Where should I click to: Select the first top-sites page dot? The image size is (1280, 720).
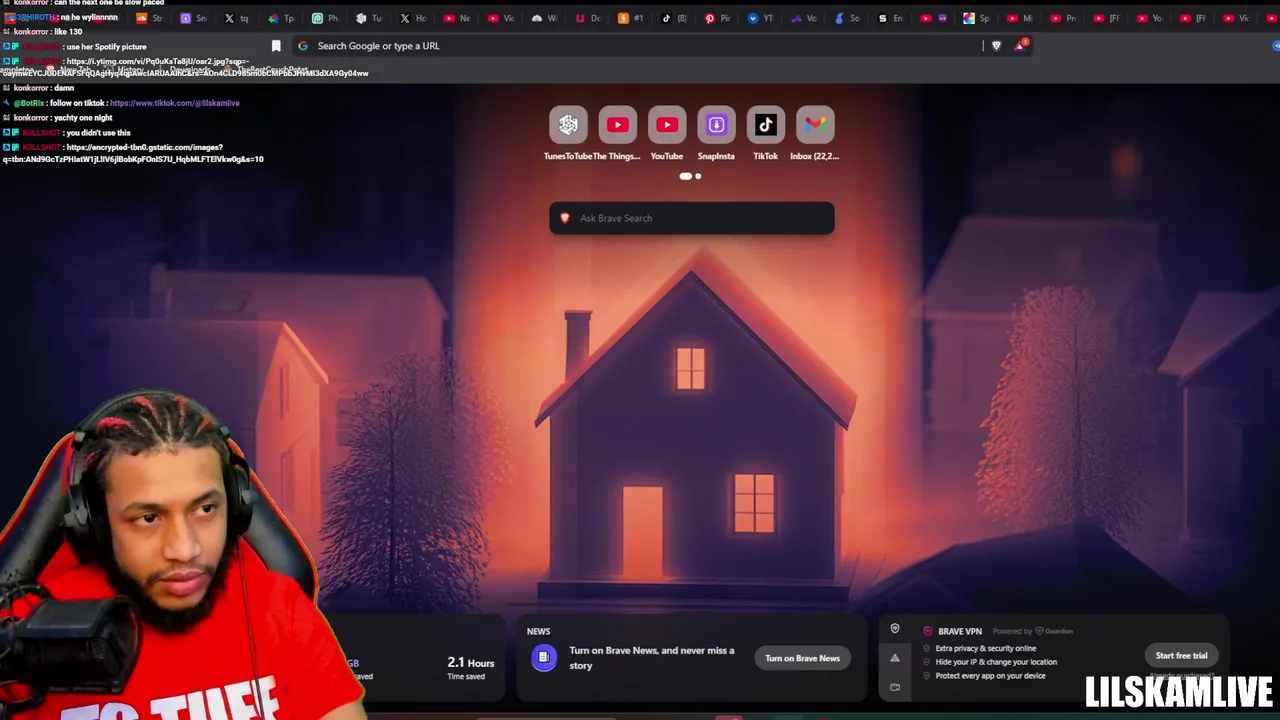point(685,176)
